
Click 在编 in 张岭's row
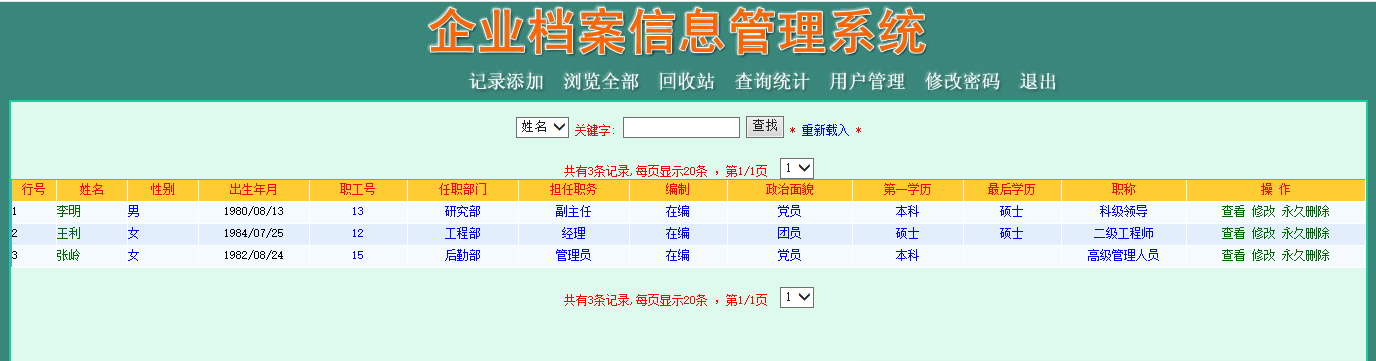678,255
